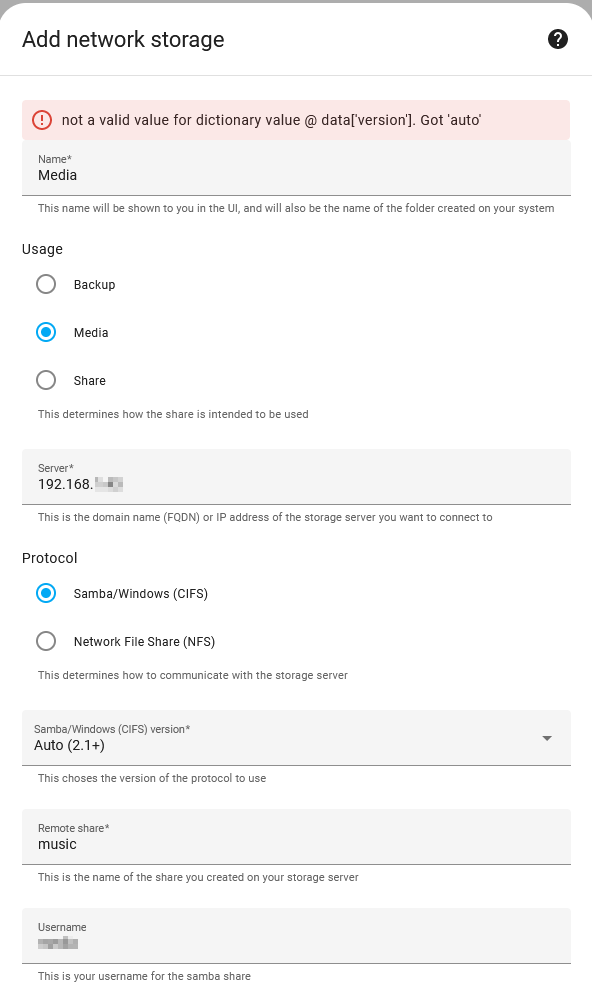Click the error exclamation icon in the warning banner
The image size is (592, 991).
pyautogui.click(x=40, y=119)
